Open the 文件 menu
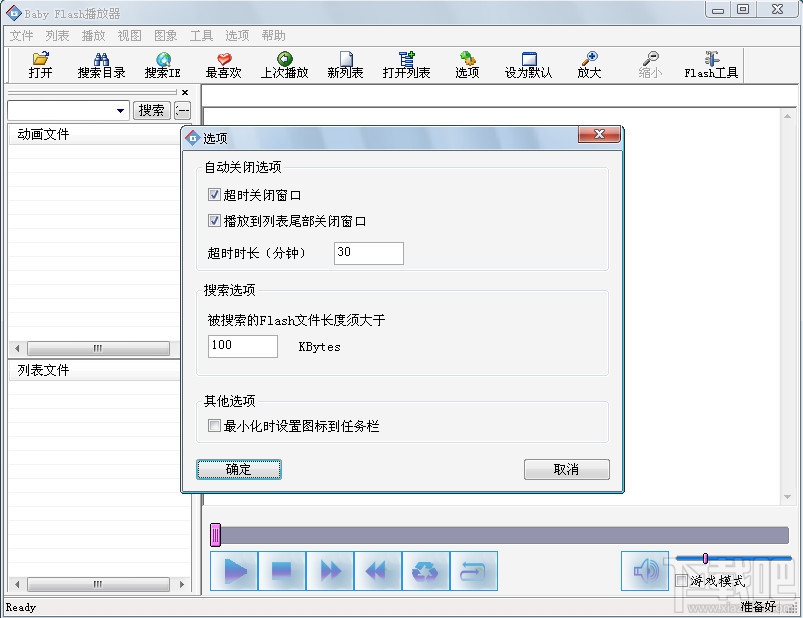The height and width of the screenshot is (618, 803). click(21, 35)
